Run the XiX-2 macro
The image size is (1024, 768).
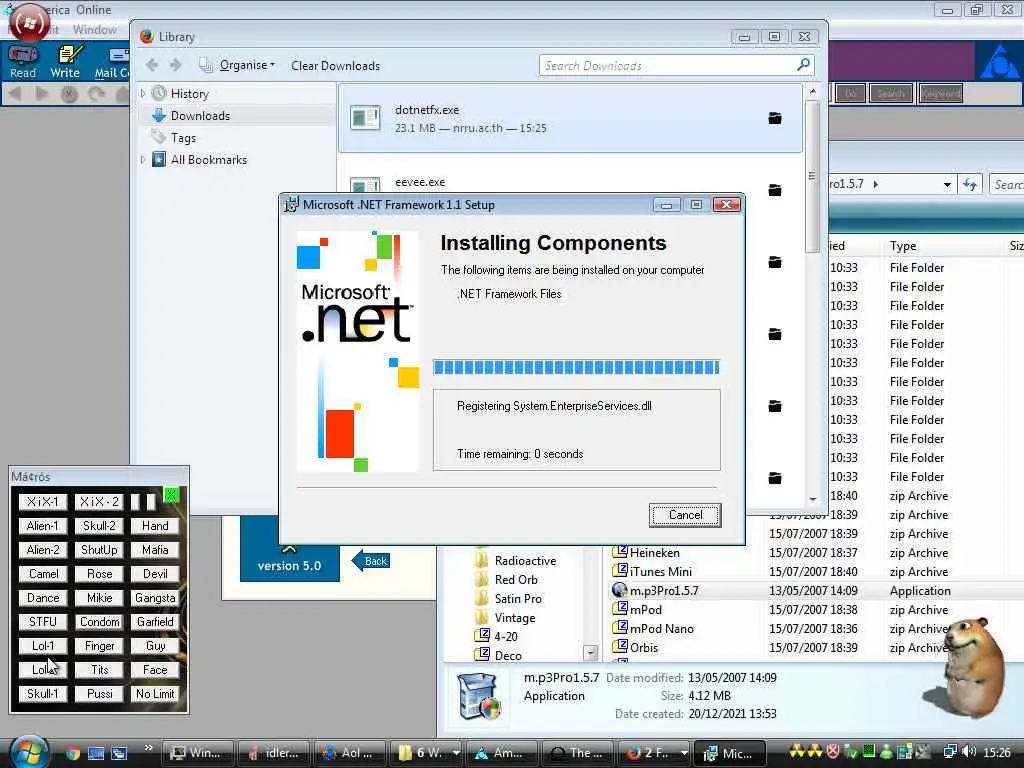[99, 502]
